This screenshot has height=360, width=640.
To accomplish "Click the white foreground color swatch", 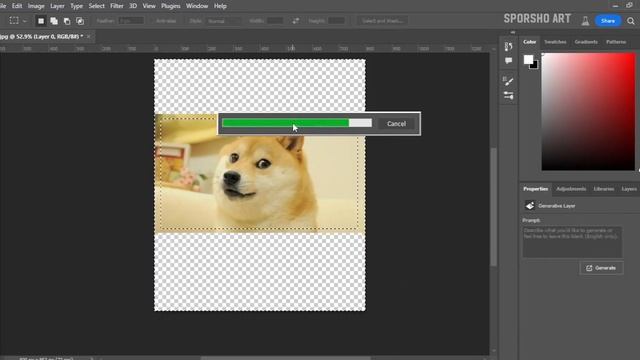I will click(x=528, y=60).
